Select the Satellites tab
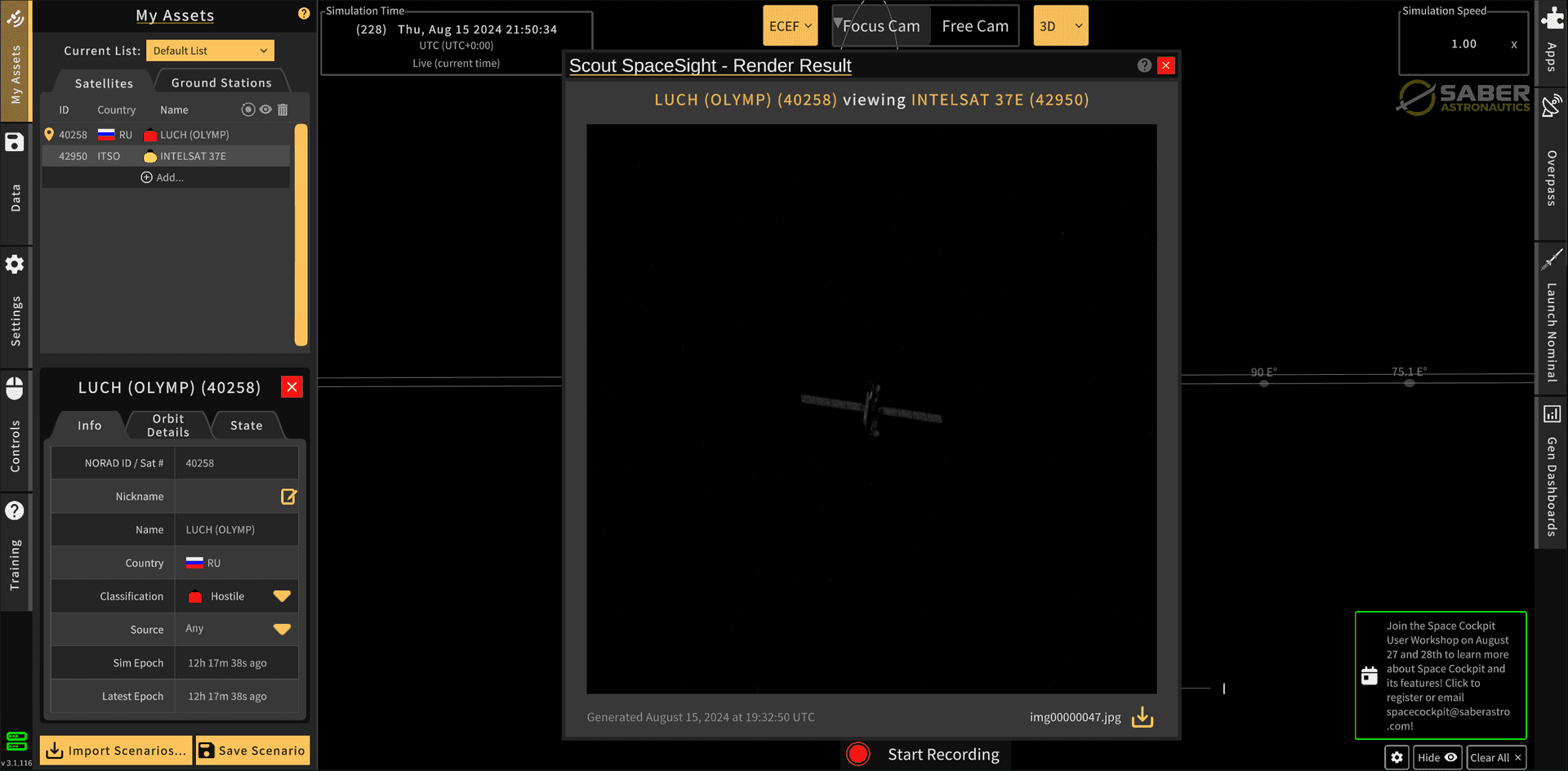This screenshot has width=1568, height=771. click(x=104, y=82)
